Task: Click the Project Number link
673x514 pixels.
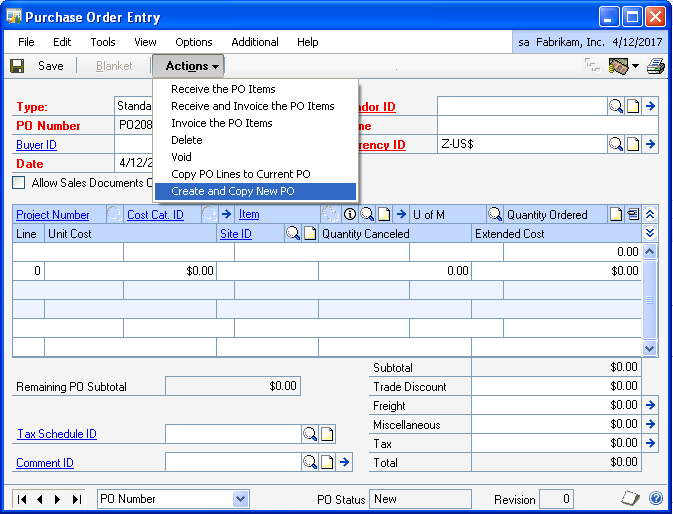Action: [53, 215]
